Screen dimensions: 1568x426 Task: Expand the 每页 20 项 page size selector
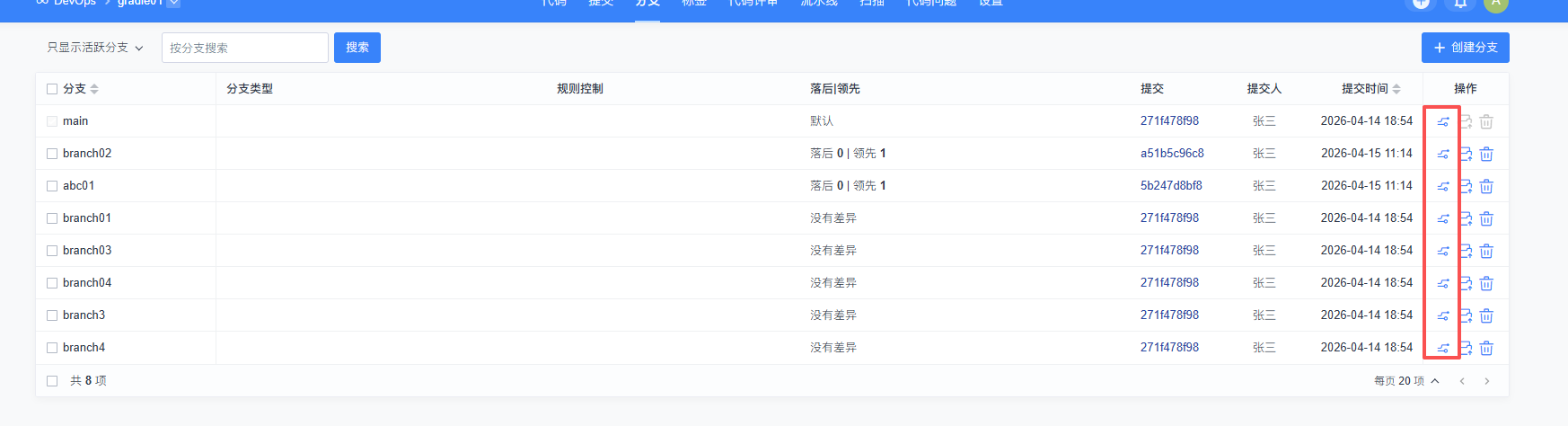pos(1406,381)
